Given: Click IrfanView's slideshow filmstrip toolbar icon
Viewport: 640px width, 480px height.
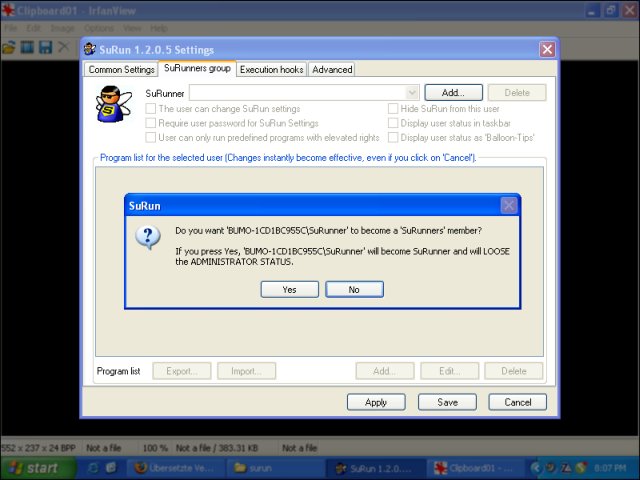Looking at the screenshot, I should (x=27, y=47).
